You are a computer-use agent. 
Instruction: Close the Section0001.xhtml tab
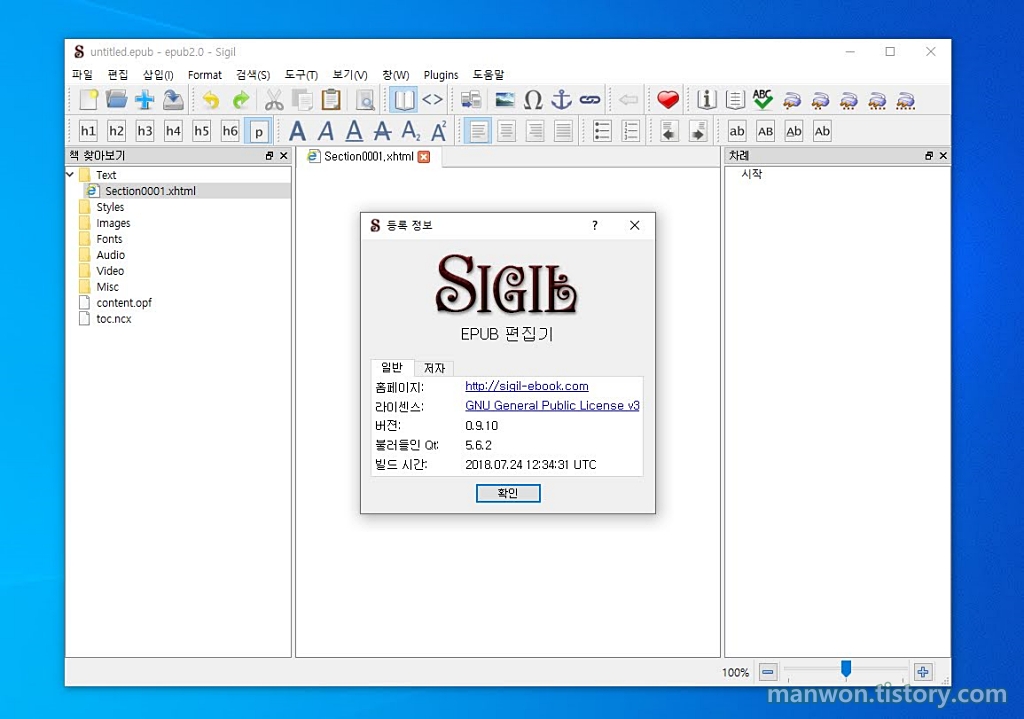click(x=424, y=157)
